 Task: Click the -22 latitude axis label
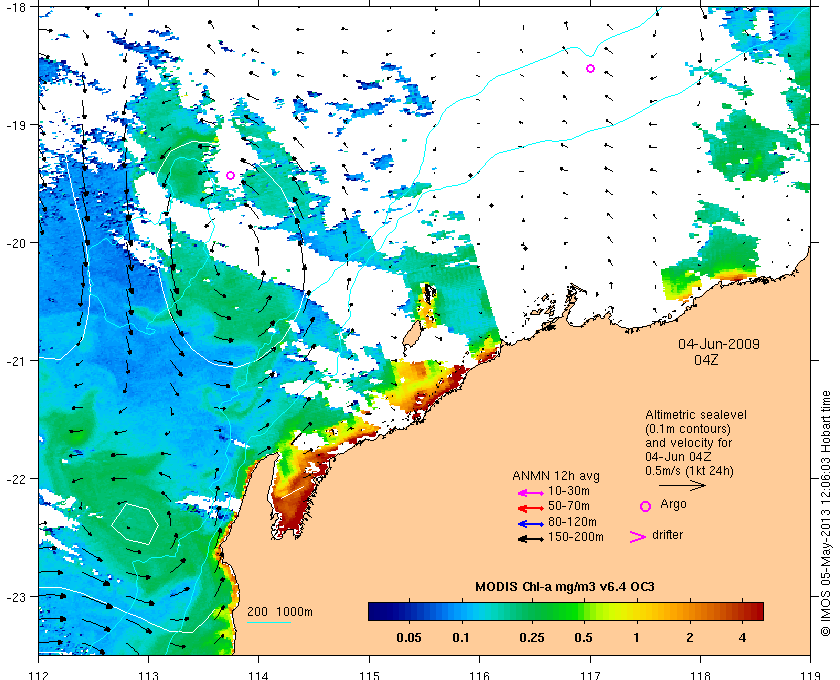15,479
